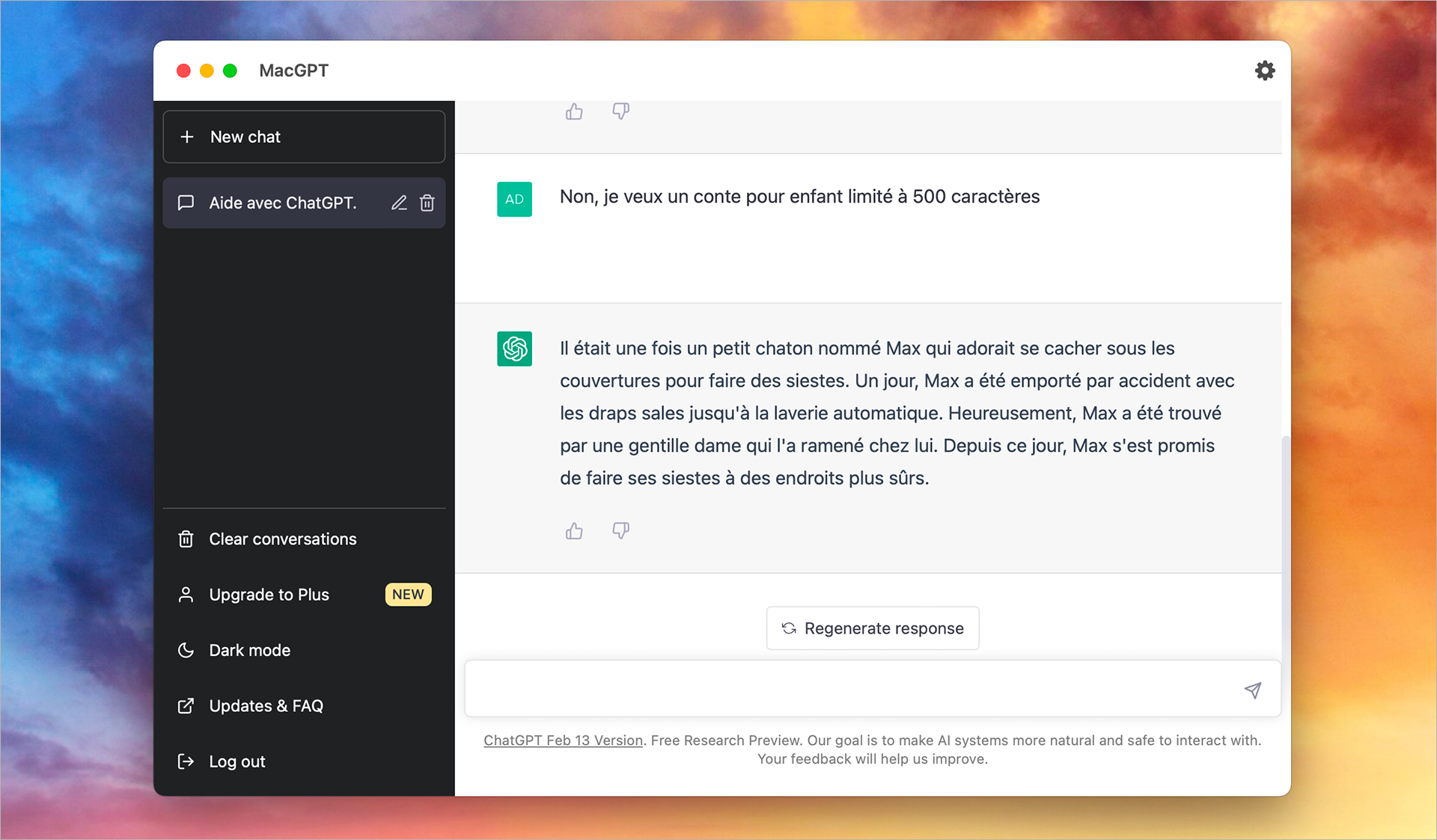Click the MacGPT window title
Viewport: 1437px width, 840px height.
pos(293,70)
